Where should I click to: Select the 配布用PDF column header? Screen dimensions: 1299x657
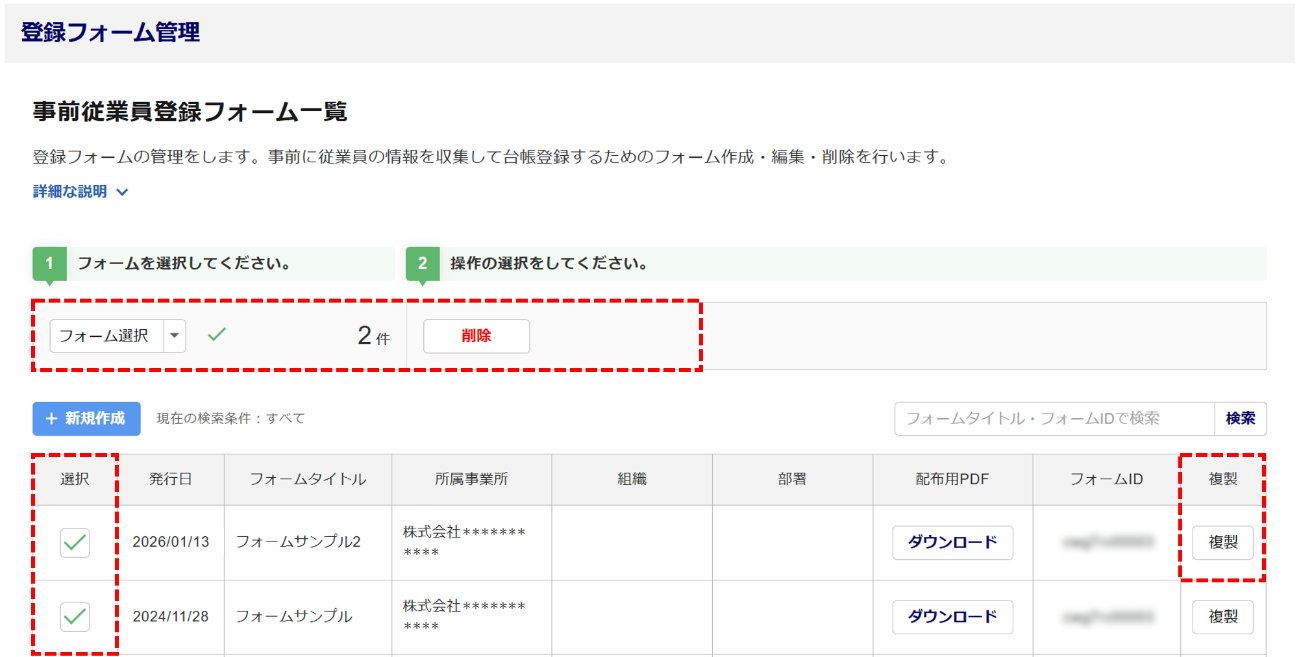pyautogui.click(x=952, y=479)
